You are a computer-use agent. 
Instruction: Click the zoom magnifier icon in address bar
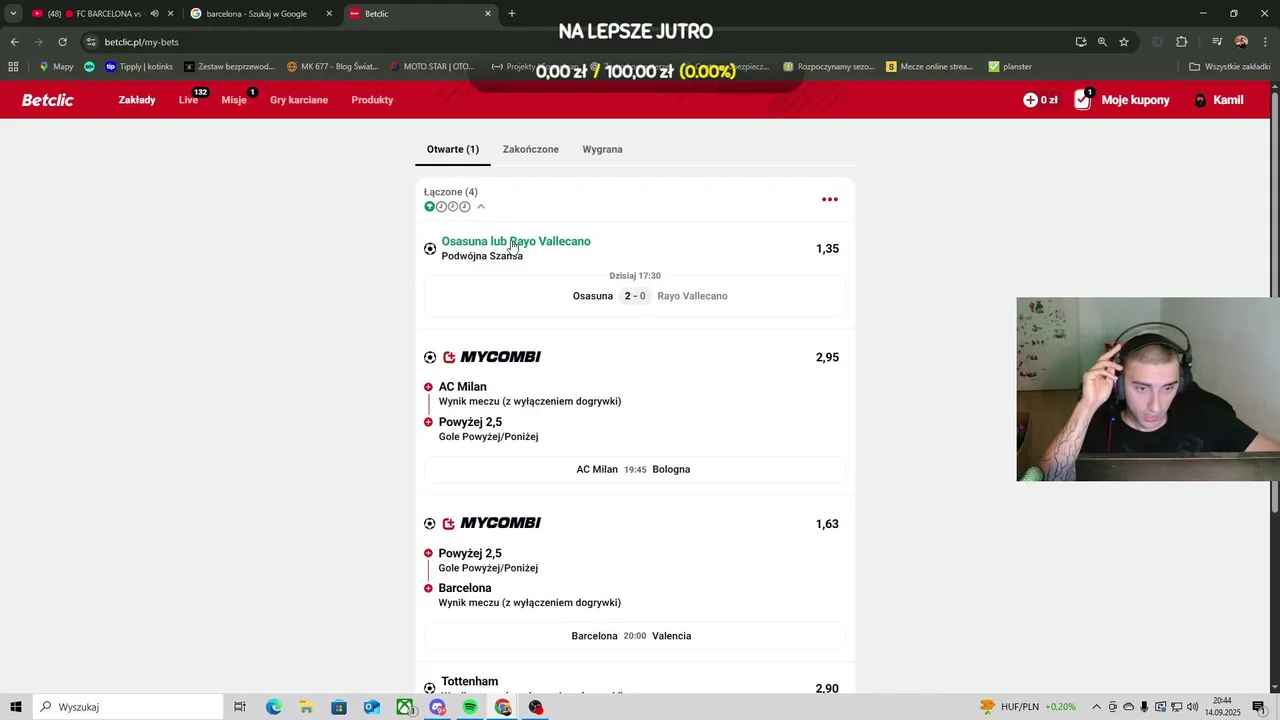click(1102, 42)
